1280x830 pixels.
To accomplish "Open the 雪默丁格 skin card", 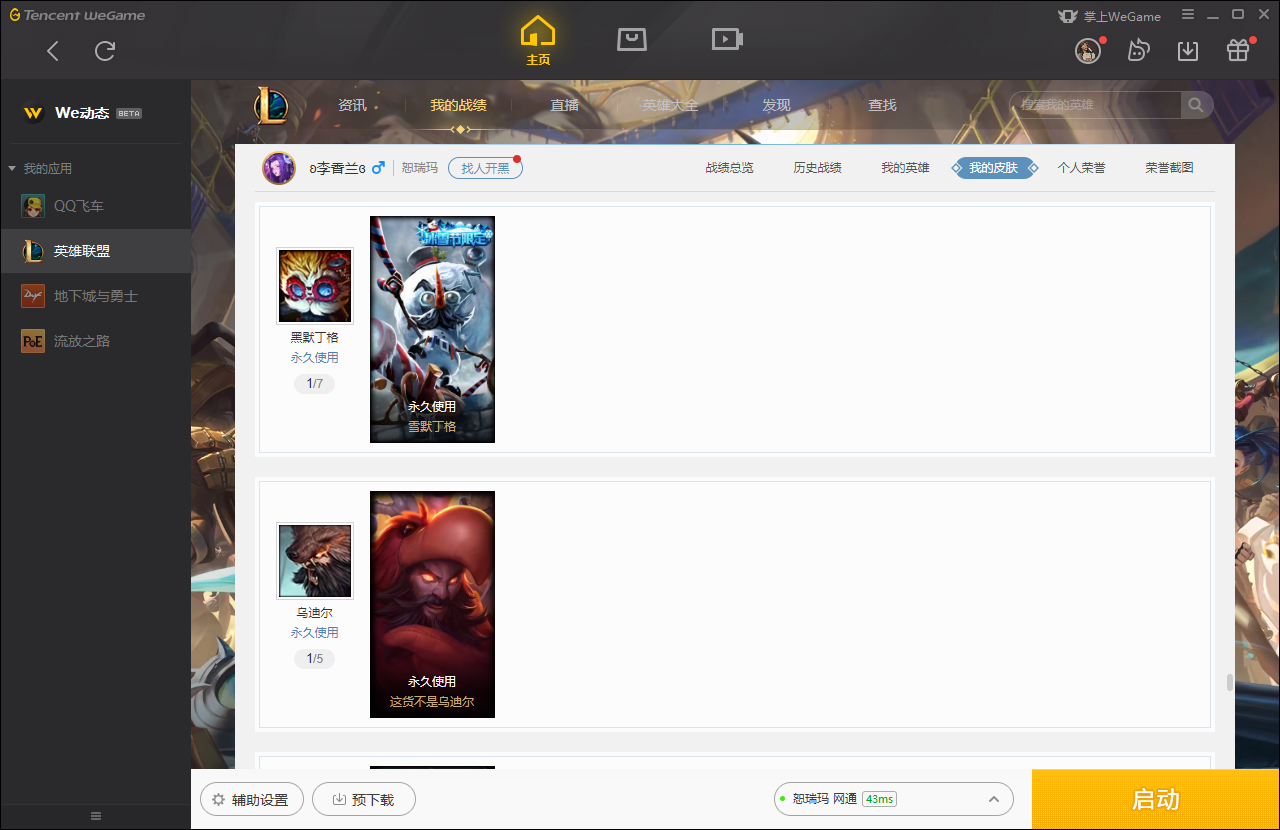I will 432,329.
